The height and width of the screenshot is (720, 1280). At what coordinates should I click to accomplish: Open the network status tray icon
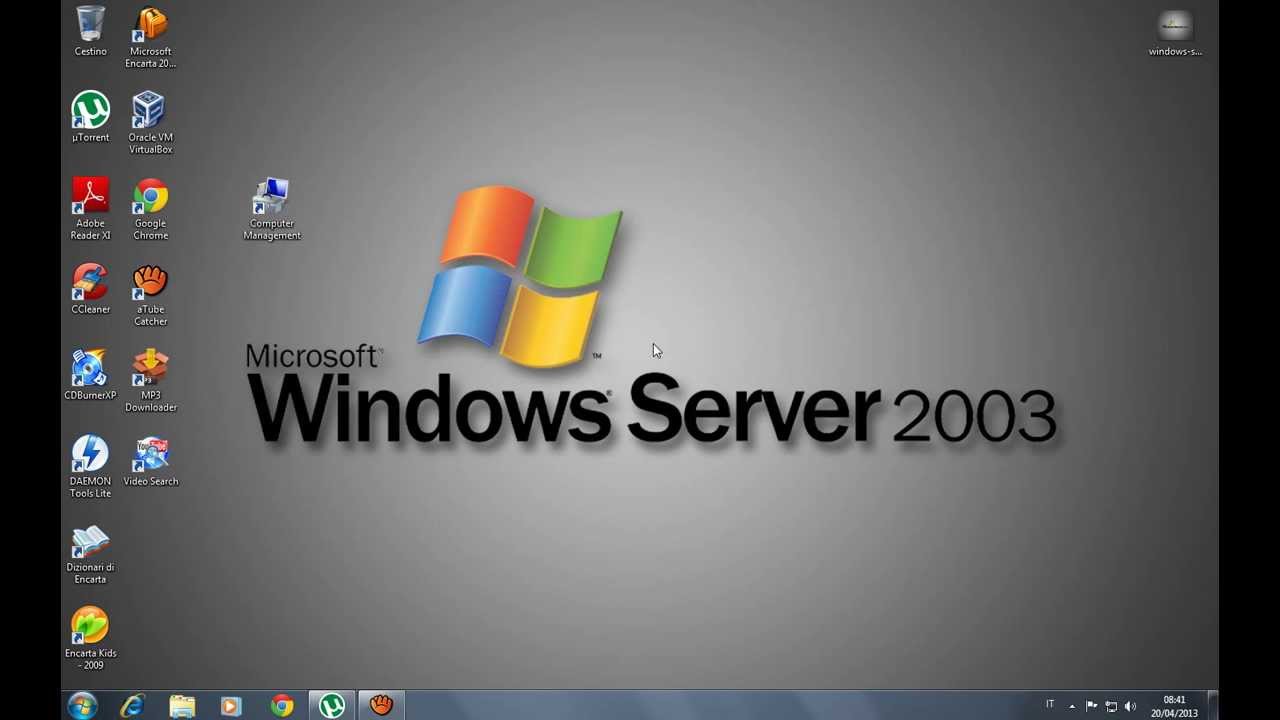1111,706
